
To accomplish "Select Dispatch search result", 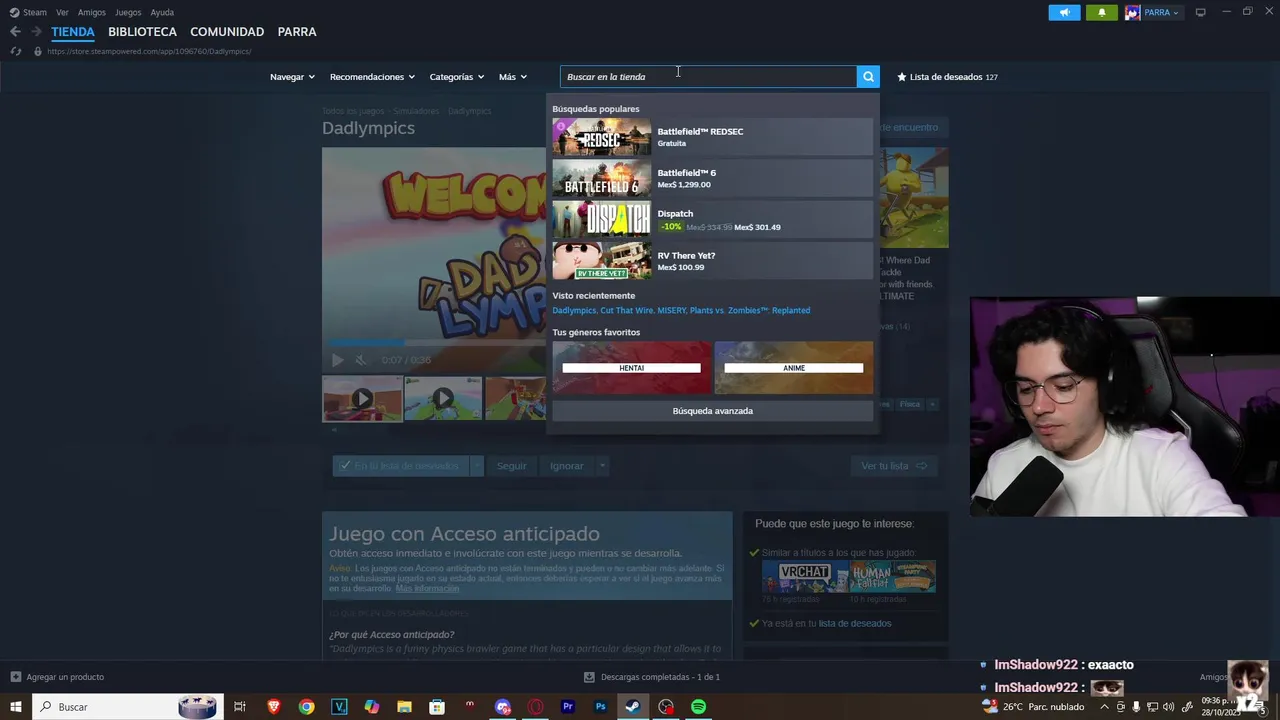I will click(712, 220).
